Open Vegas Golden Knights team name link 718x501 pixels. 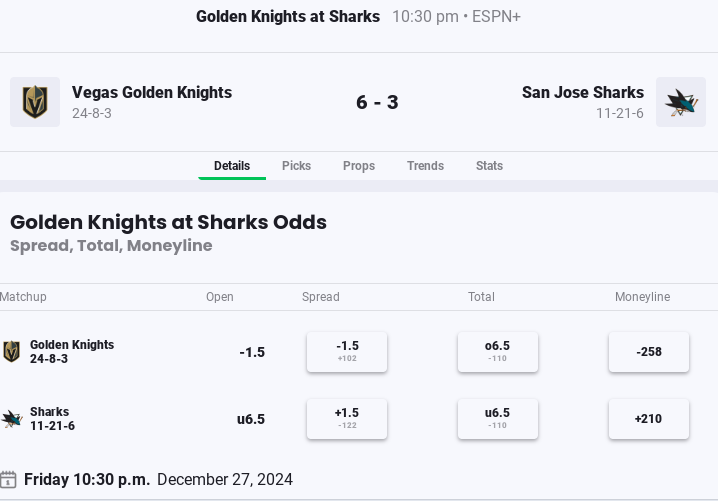click(152, 93)
